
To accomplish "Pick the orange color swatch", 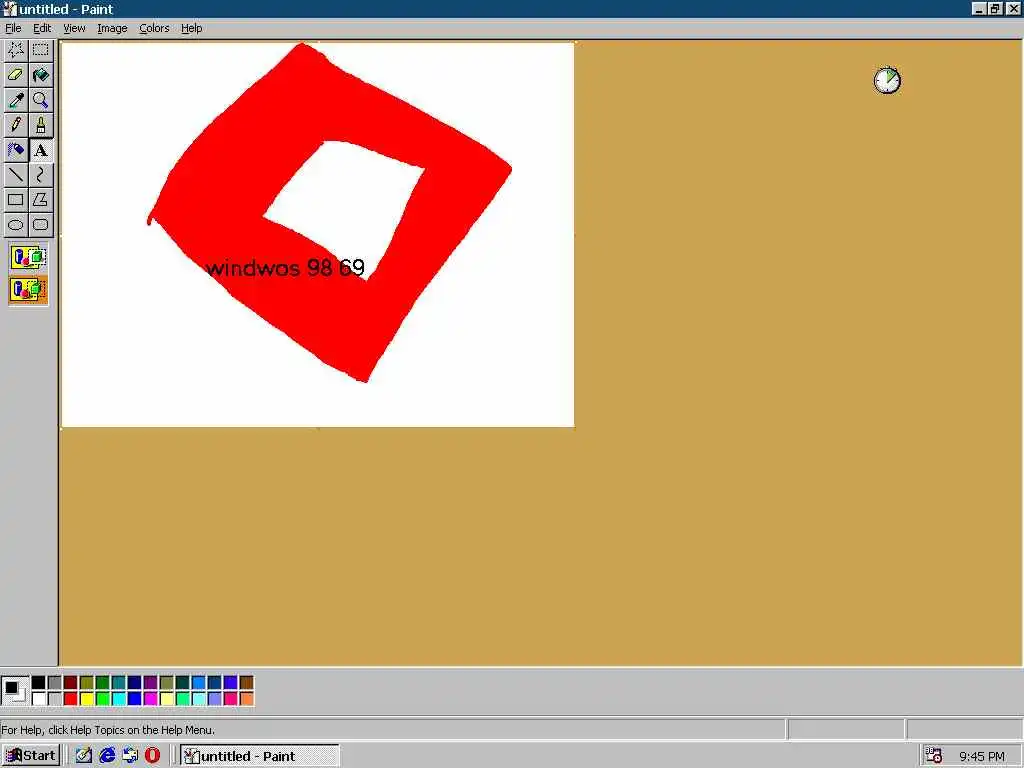I will 246,699.
